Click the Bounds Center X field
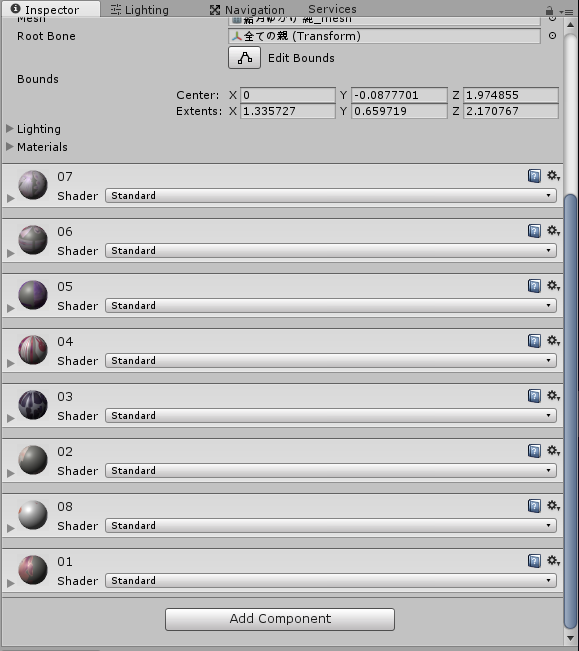579x651 pixels. [288, 95]
